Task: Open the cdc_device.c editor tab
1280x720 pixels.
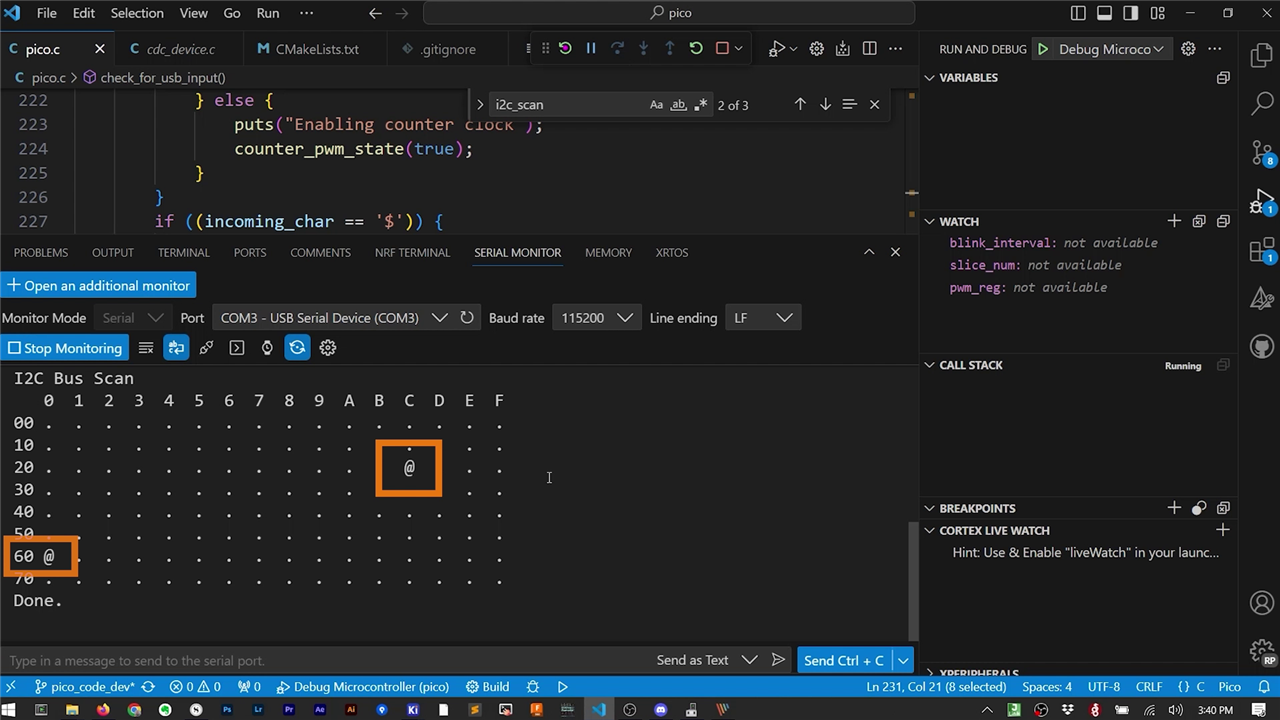Action: (181, 49)
